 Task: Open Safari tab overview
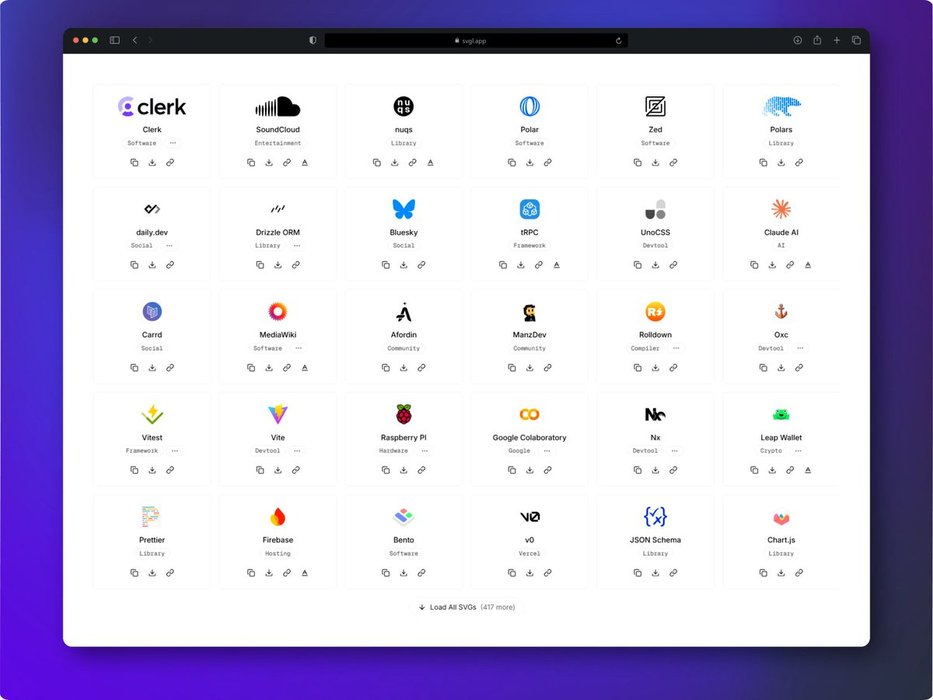(856, 40)
